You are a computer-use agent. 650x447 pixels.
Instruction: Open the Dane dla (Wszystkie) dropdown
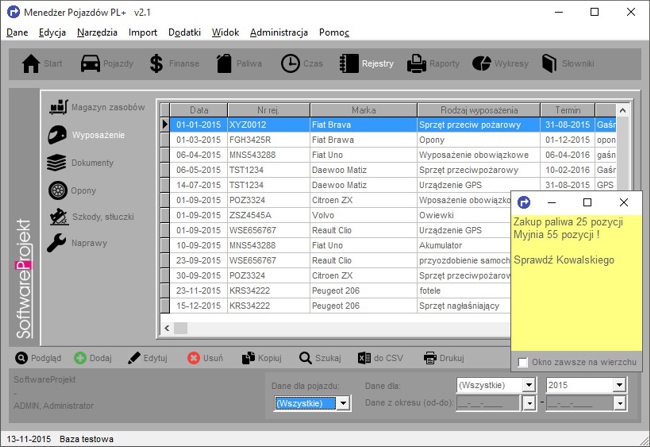(x=529, y=385)
